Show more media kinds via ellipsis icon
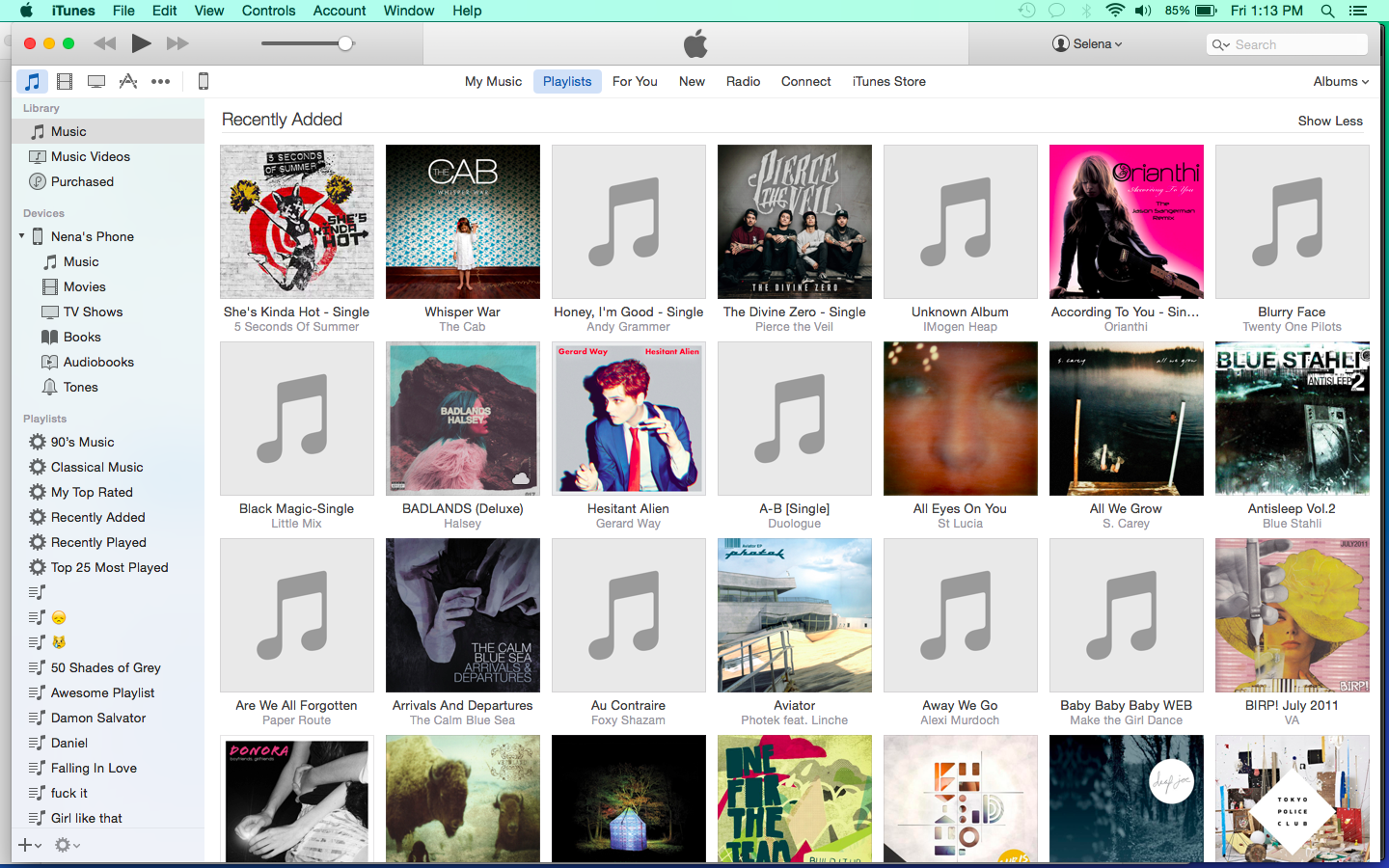 (160, 81)
